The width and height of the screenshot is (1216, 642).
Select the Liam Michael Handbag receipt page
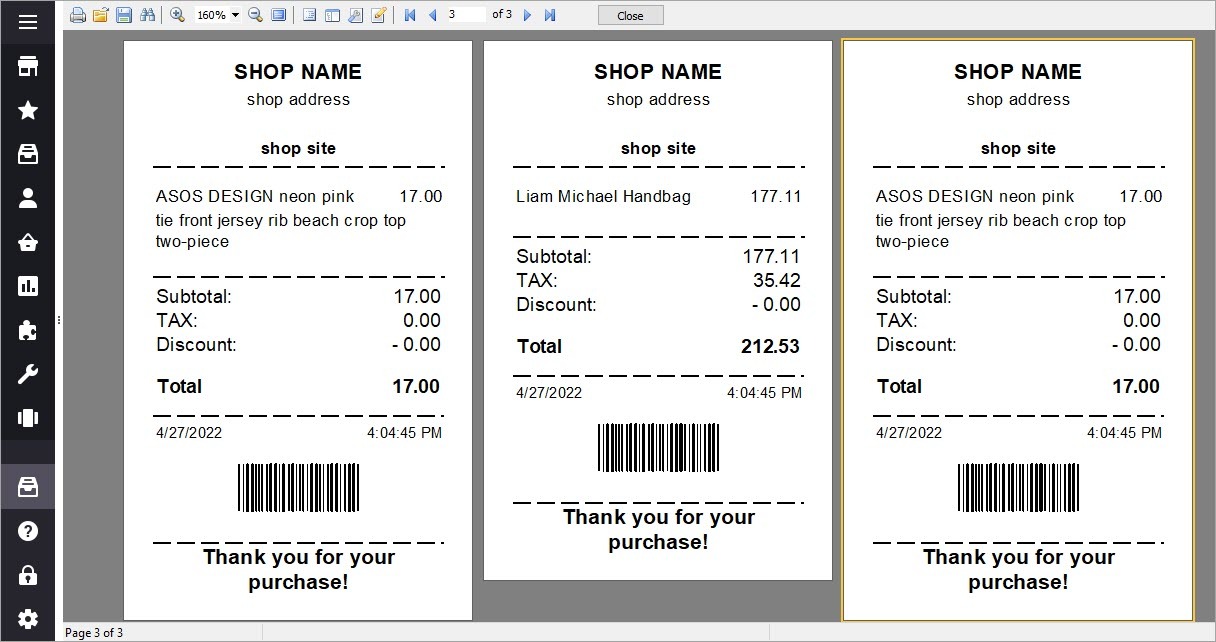(x=658, y=310)
